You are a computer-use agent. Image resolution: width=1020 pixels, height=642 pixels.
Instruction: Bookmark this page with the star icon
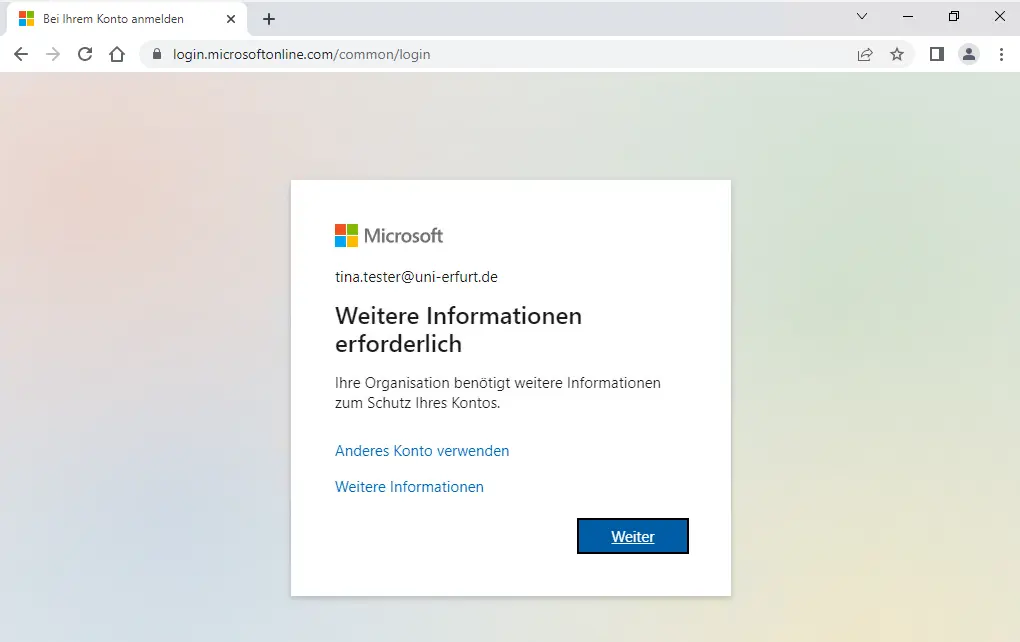[897, 54]
